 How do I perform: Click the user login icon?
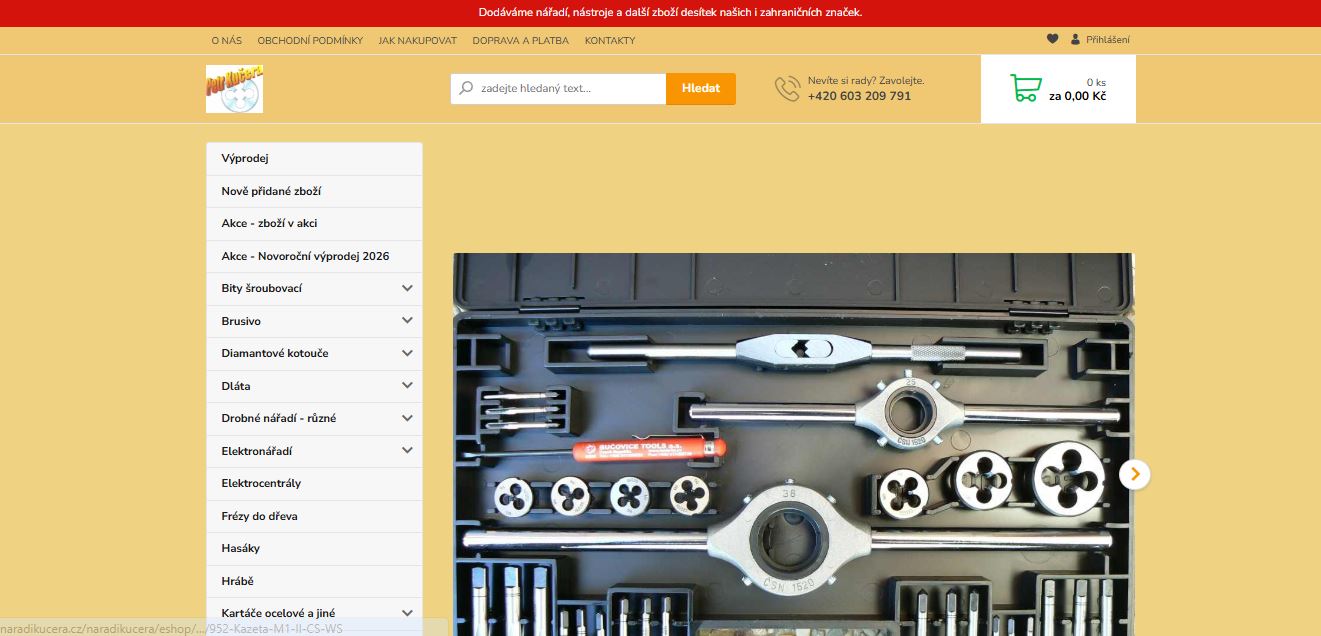coord(1075,40)
